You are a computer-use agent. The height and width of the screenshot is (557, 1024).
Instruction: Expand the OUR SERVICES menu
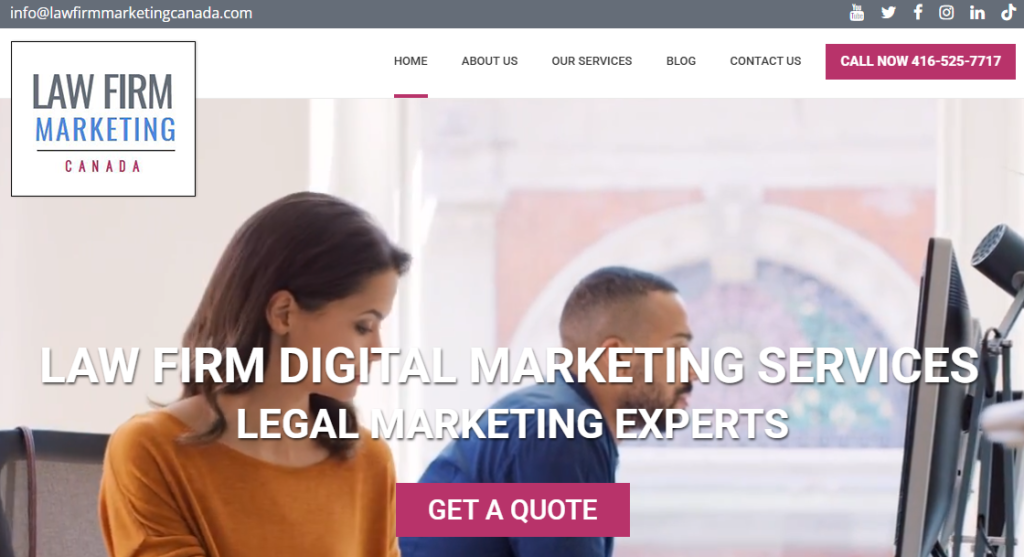pos(592,61)
